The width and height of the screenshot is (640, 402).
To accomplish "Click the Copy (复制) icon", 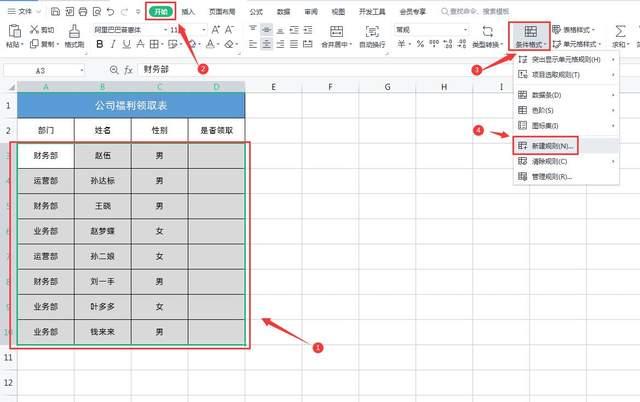I will (34, 44).
